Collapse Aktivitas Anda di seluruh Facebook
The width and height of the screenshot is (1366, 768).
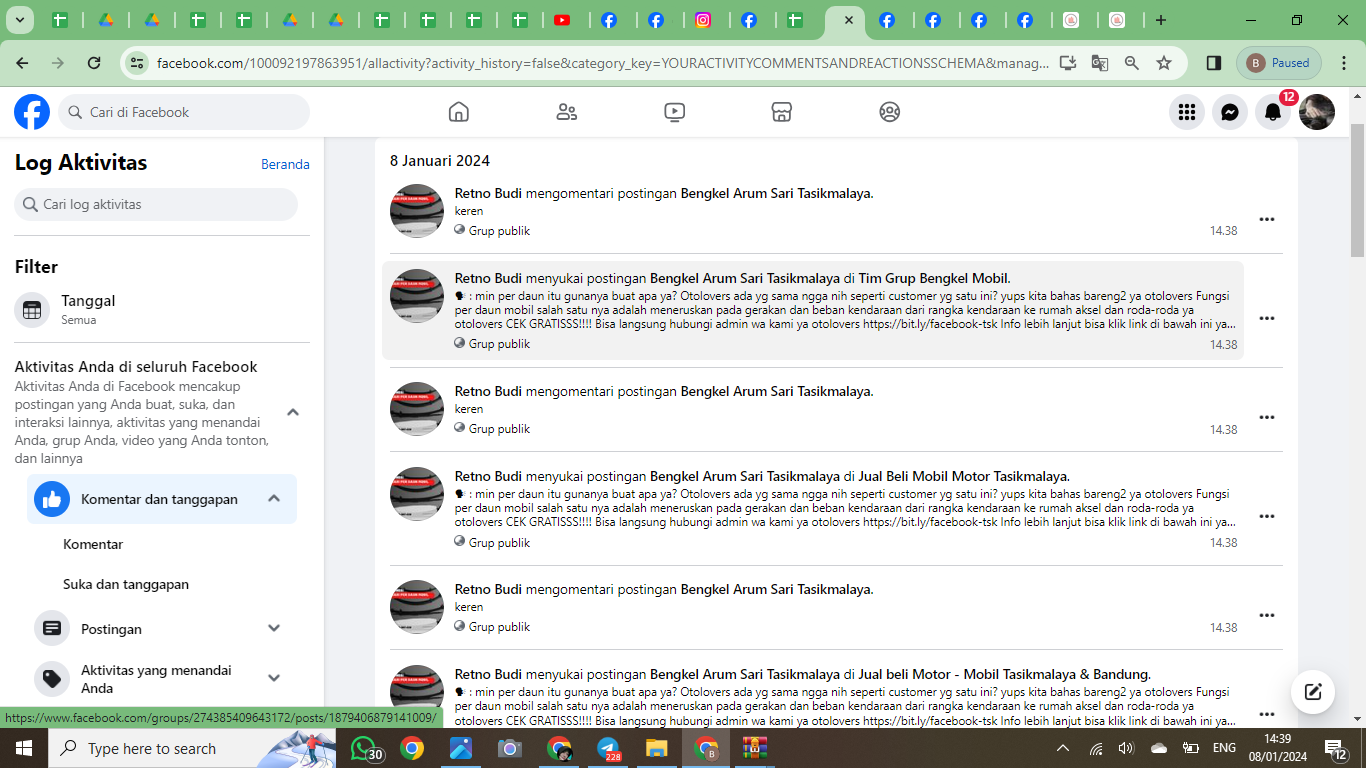[293, 412]
